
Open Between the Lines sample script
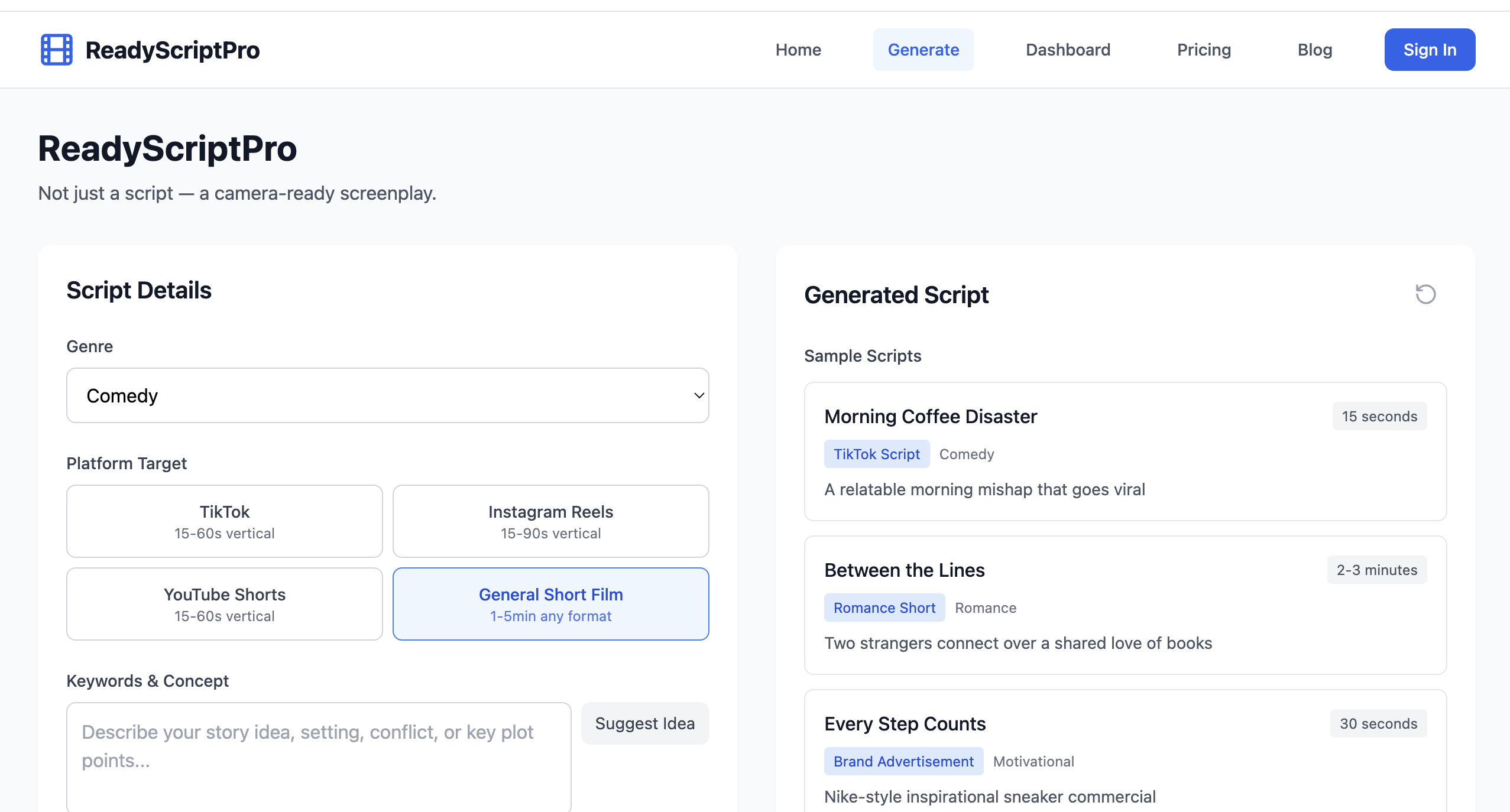tap(1125, 605)
